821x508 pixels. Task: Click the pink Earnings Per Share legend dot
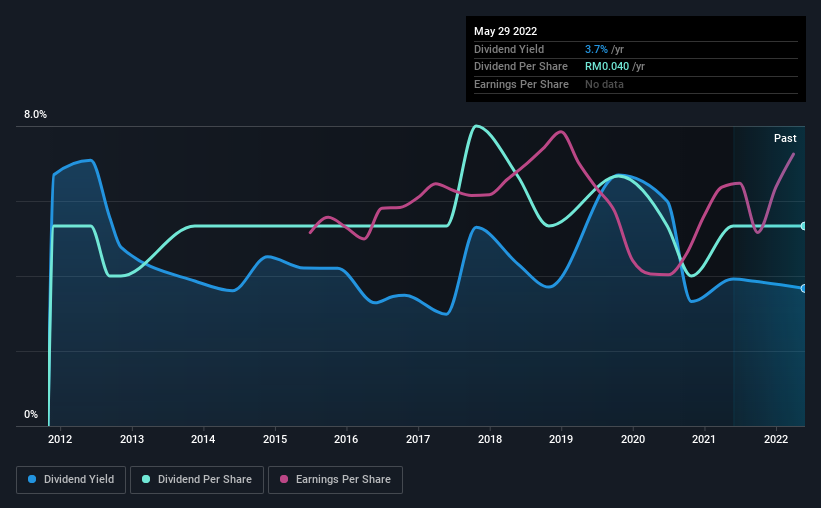click(283, 480)
